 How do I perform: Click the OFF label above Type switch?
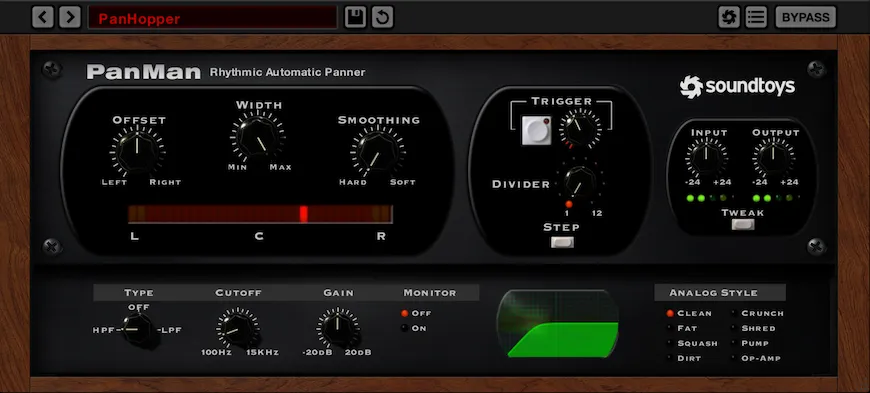point(138,308)
